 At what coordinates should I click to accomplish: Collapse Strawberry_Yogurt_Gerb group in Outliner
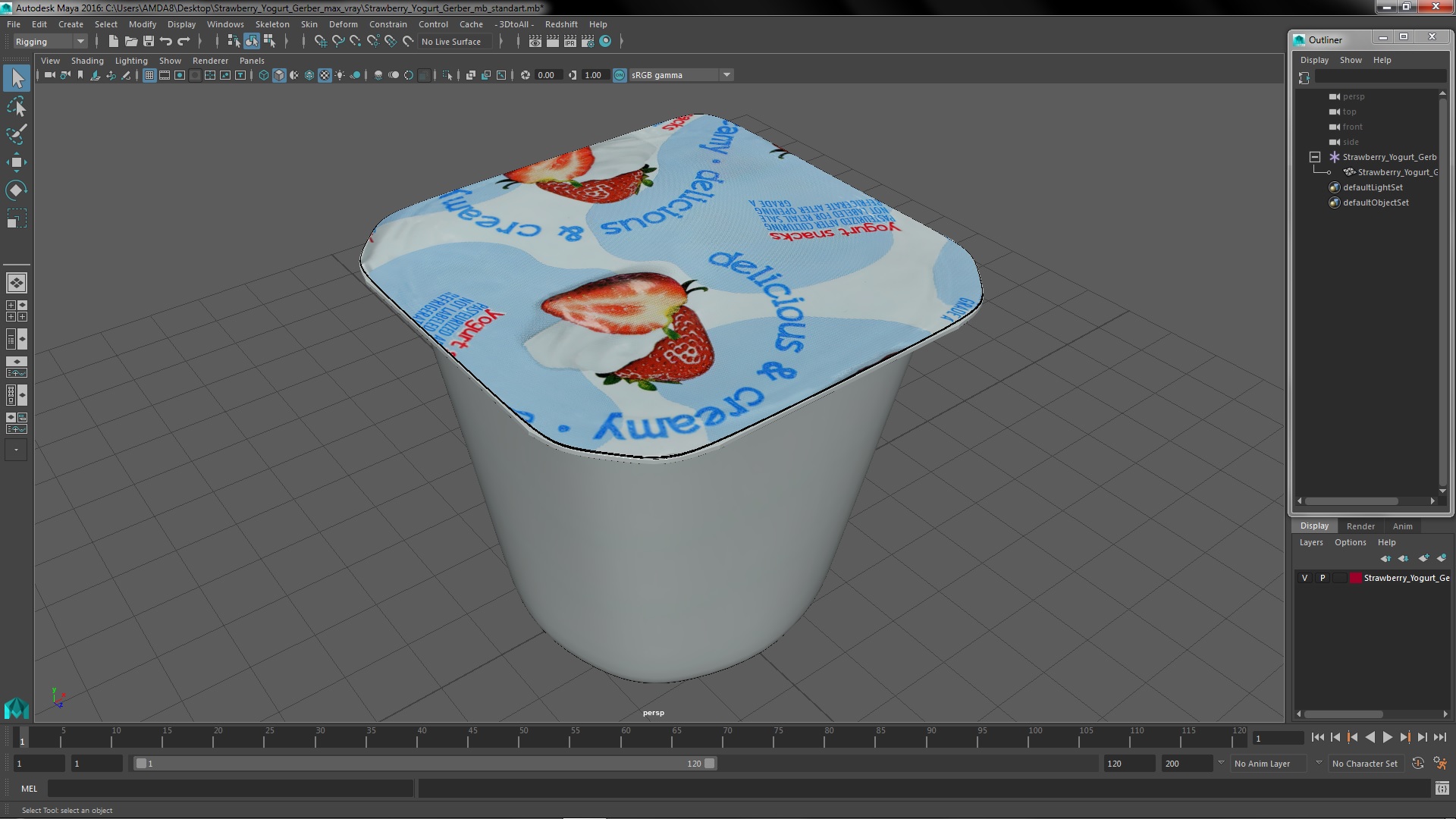tap(1315, 157)
